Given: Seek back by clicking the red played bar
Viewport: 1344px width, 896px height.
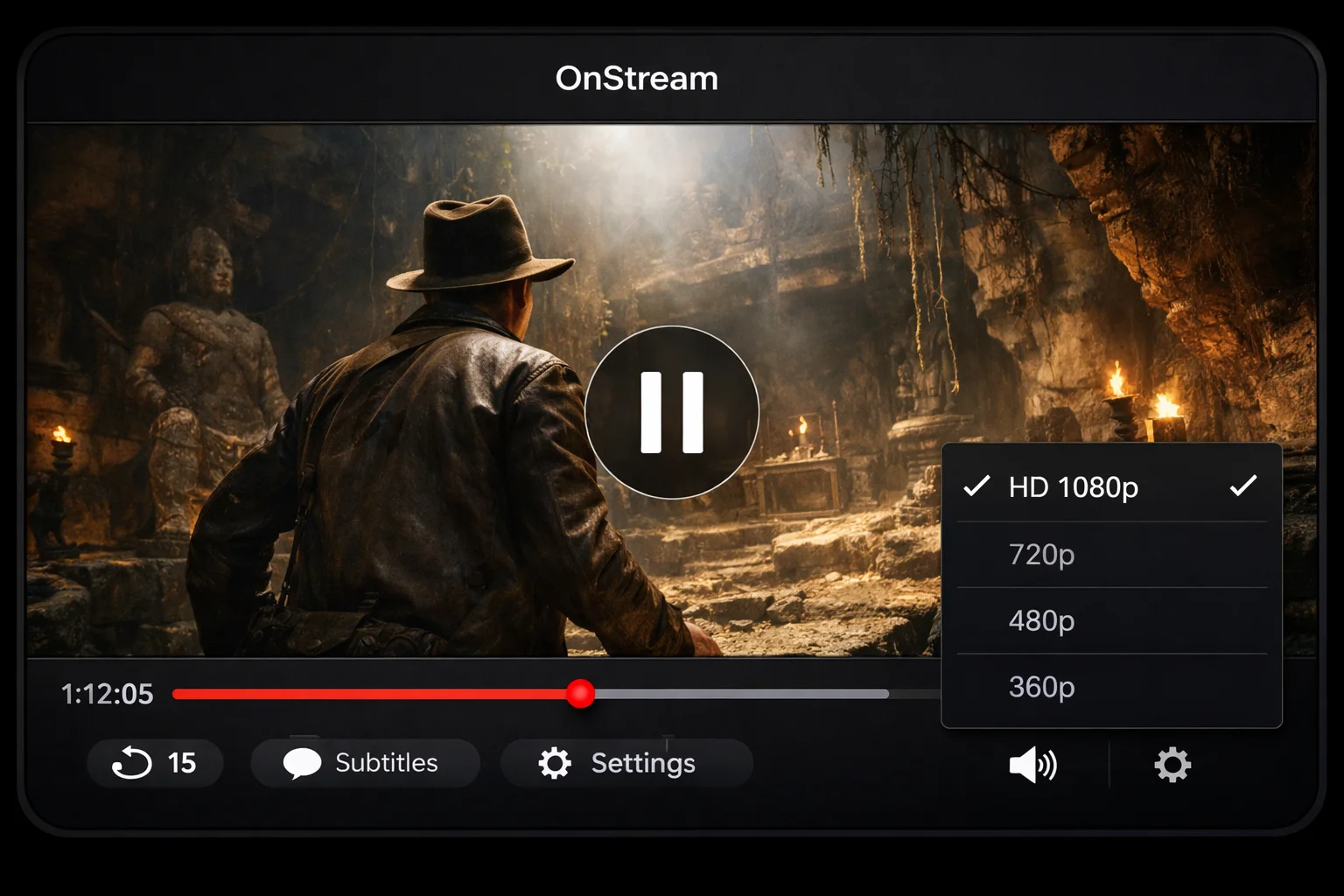Looking at the screenshot, I should (x=367, y=694).
